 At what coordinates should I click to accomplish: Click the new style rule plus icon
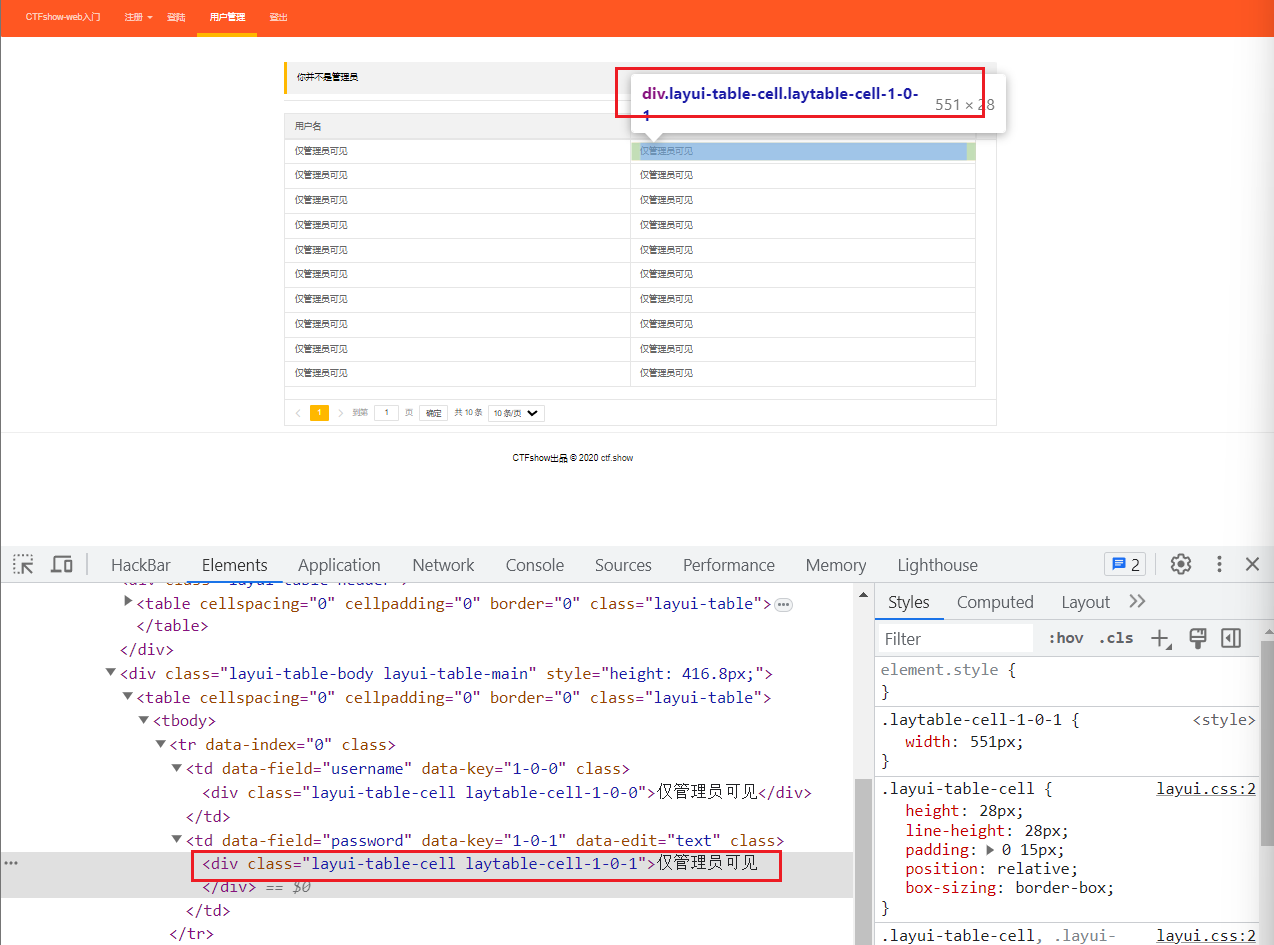click(1160, 638)
